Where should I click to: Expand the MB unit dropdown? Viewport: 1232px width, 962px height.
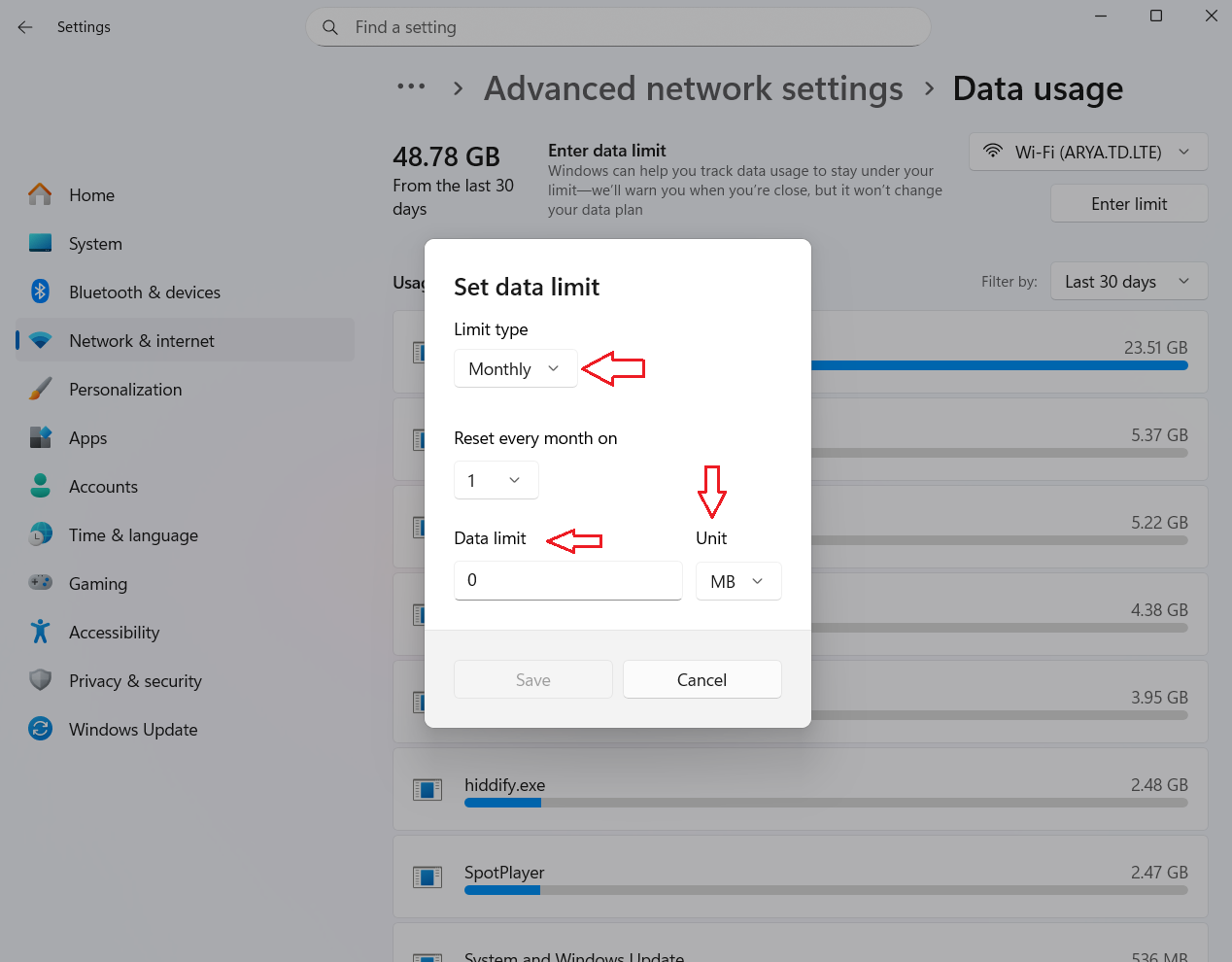(738, 581)
